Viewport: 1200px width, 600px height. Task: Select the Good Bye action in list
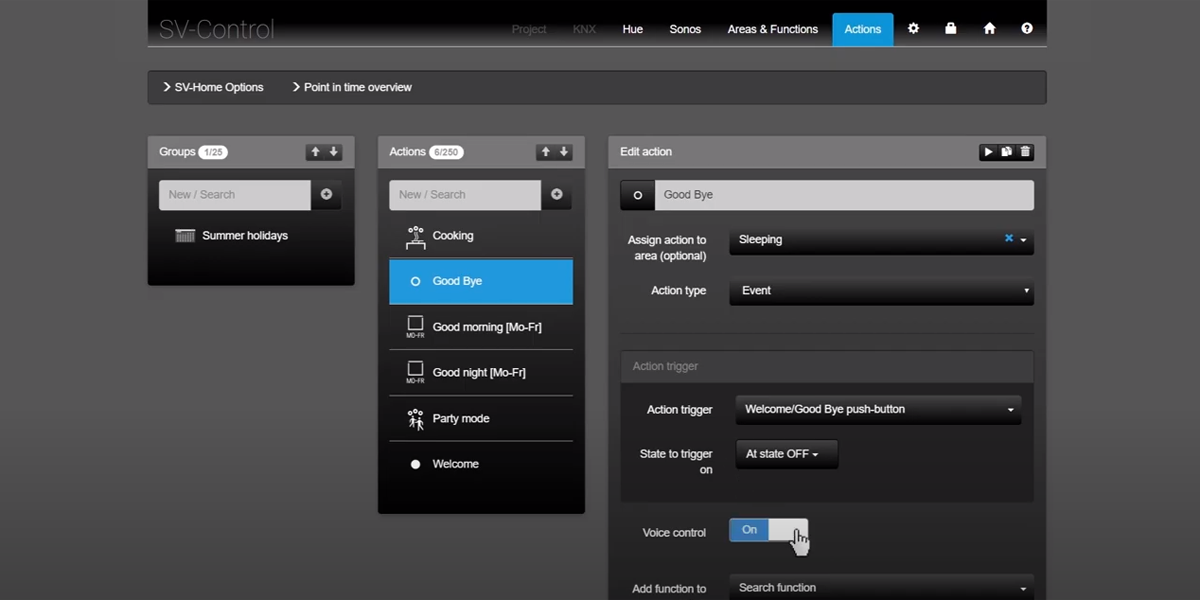pos(481,282)
